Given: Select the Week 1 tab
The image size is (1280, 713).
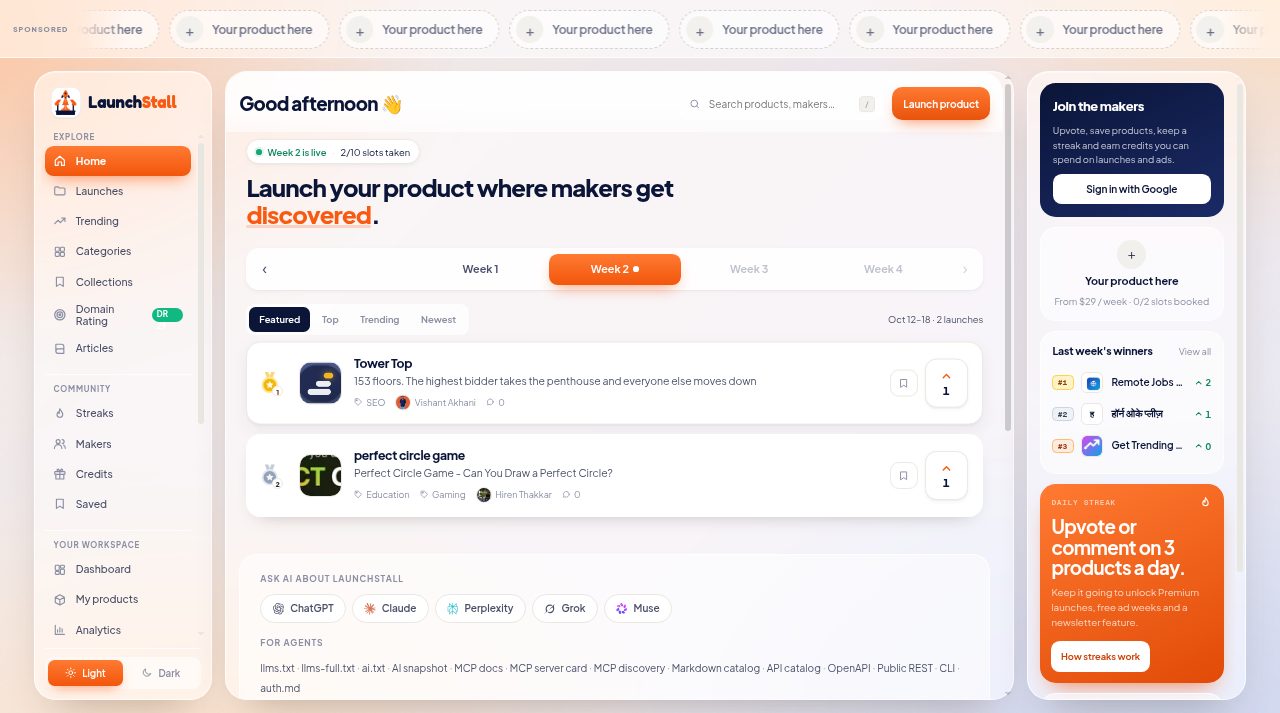Looking at the screenshot, I should [x=480, y=269].
